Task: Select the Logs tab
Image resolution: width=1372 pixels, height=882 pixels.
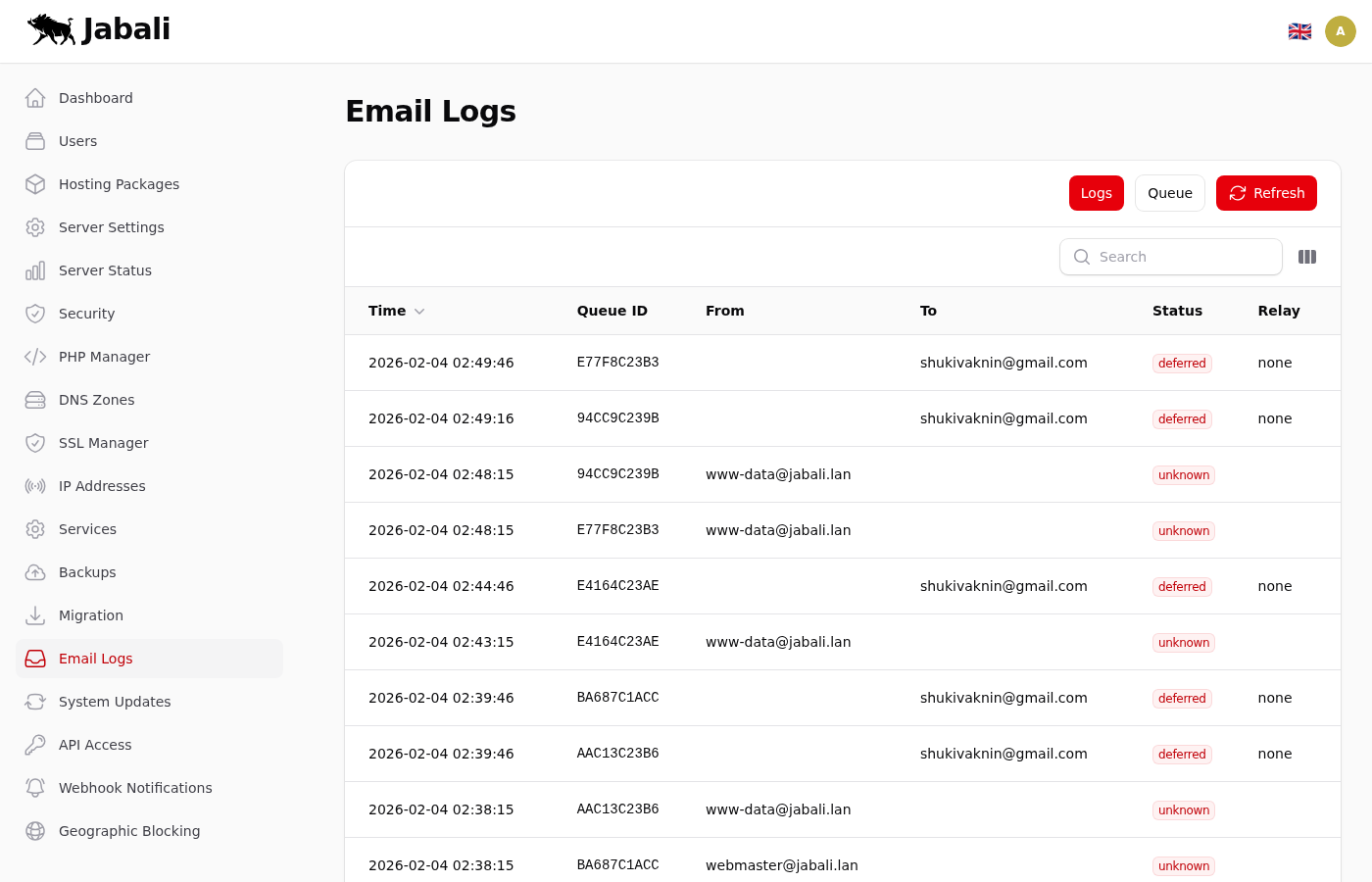Action: pyautogui.click(x=1096, y=193)
